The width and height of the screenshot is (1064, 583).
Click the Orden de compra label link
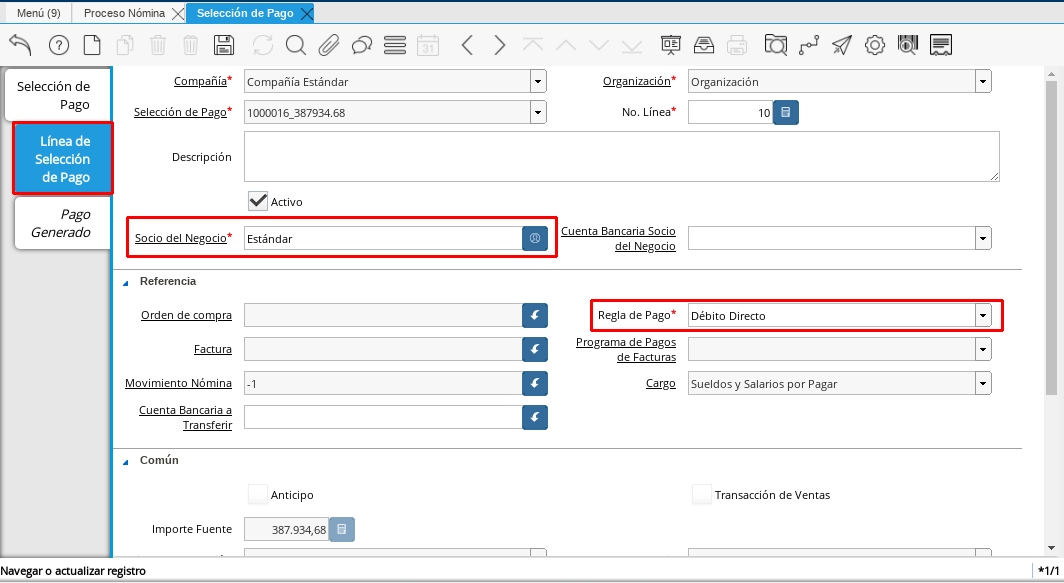(187, 316)
